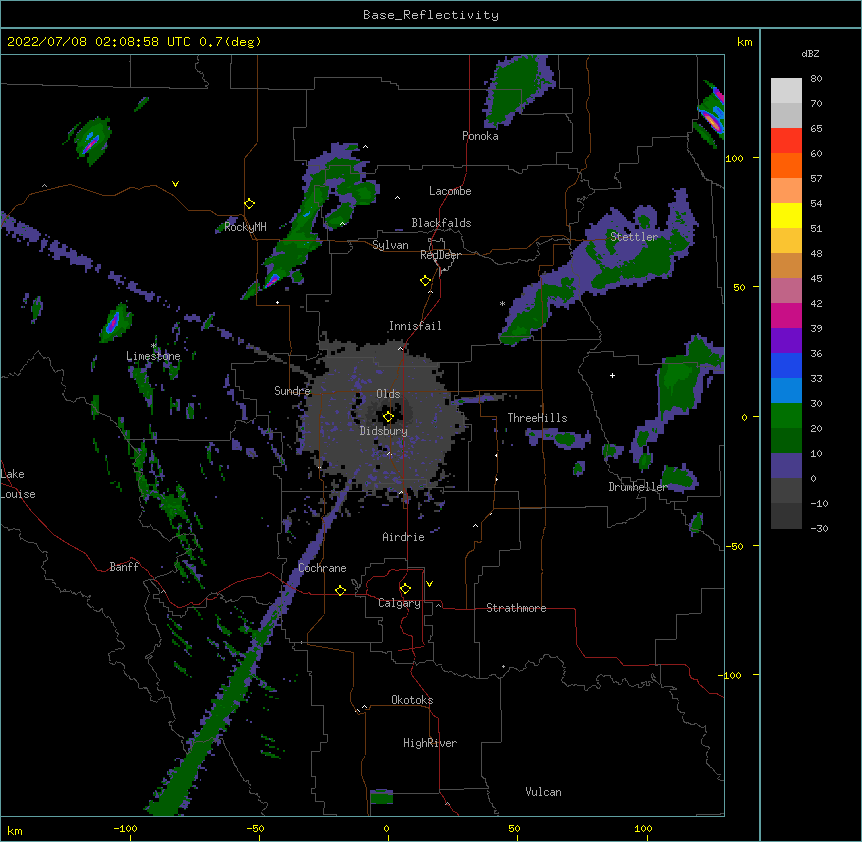Click the Cochrane city label
The width and height of the screenshot is (862, 842).
tap(322, 568)
